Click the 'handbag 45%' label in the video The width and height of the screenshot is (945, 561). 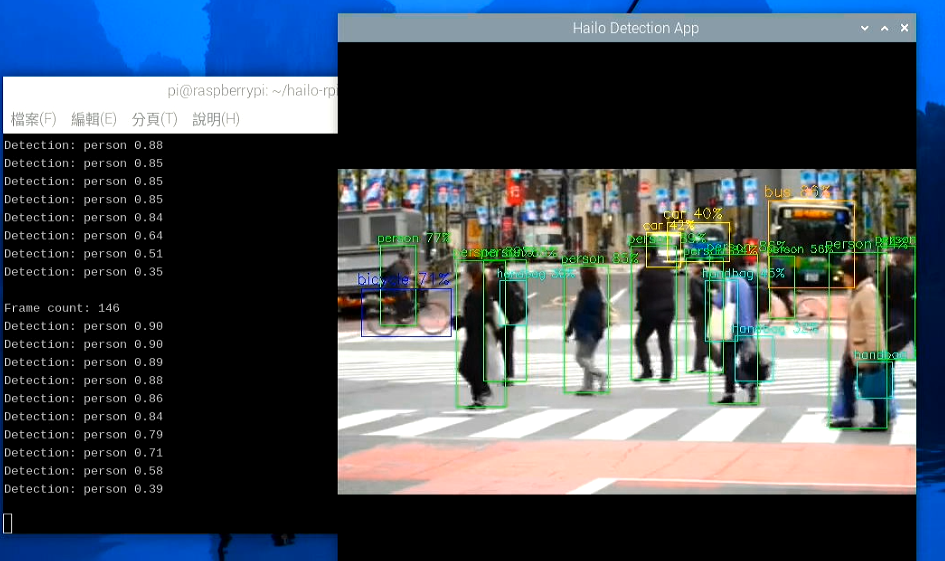tap(744, 274)
